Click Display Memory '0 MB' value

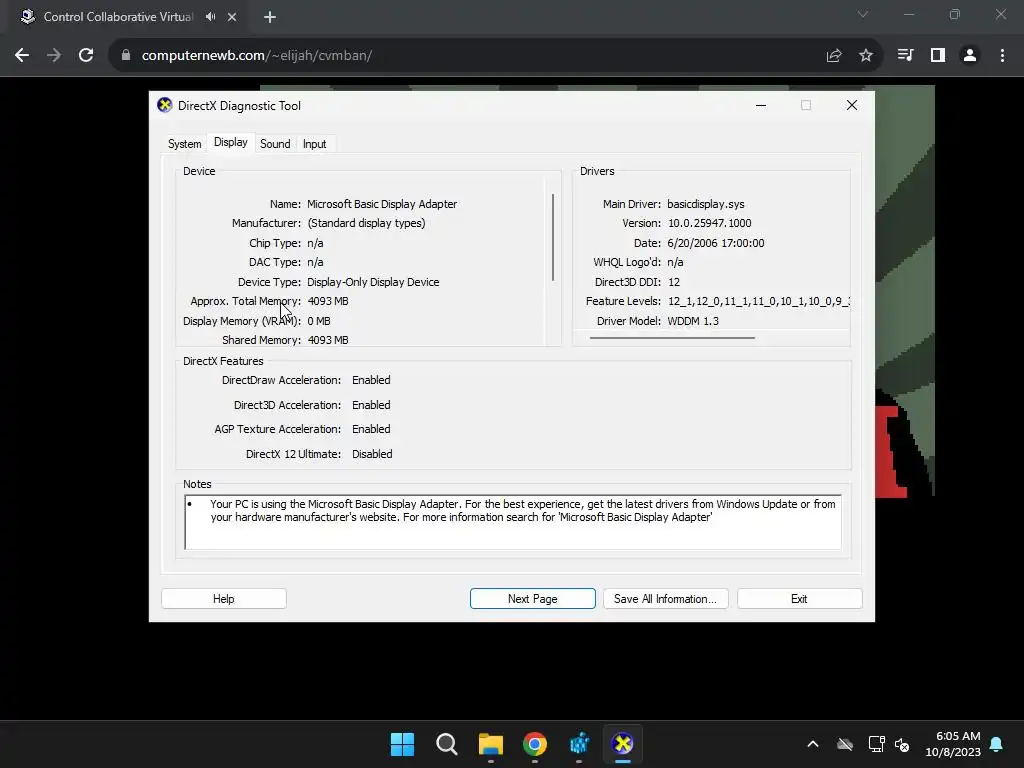[x=319, y=321]
